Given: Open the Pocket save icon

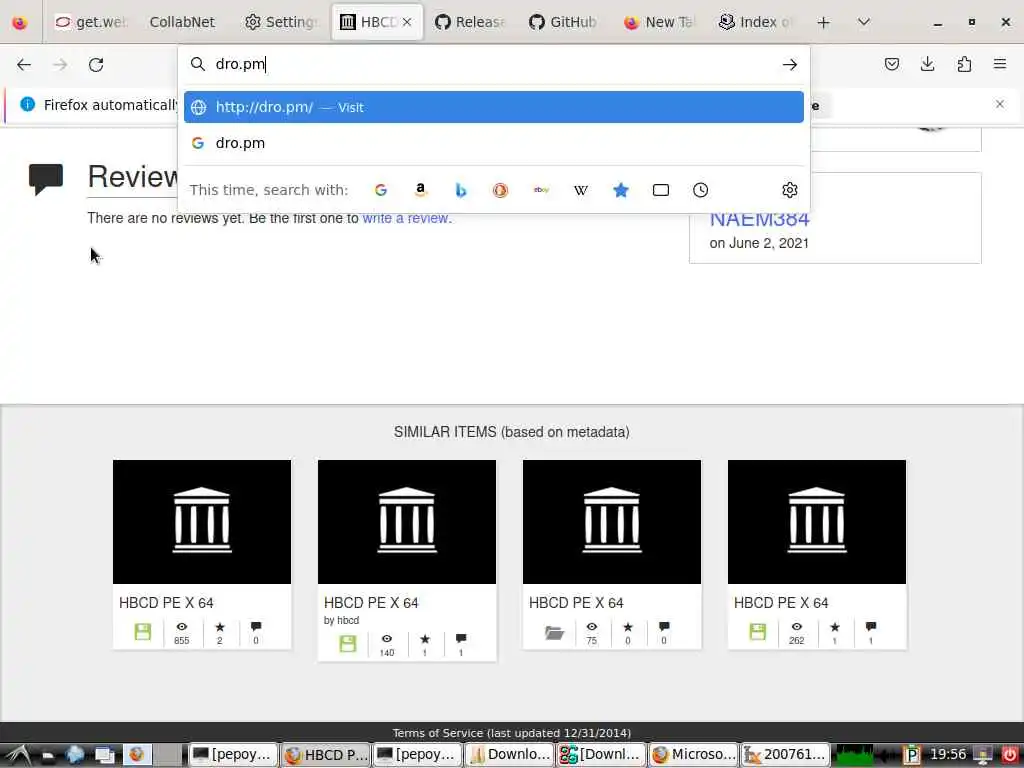Looking at the screenshot, I should [891, 64].
